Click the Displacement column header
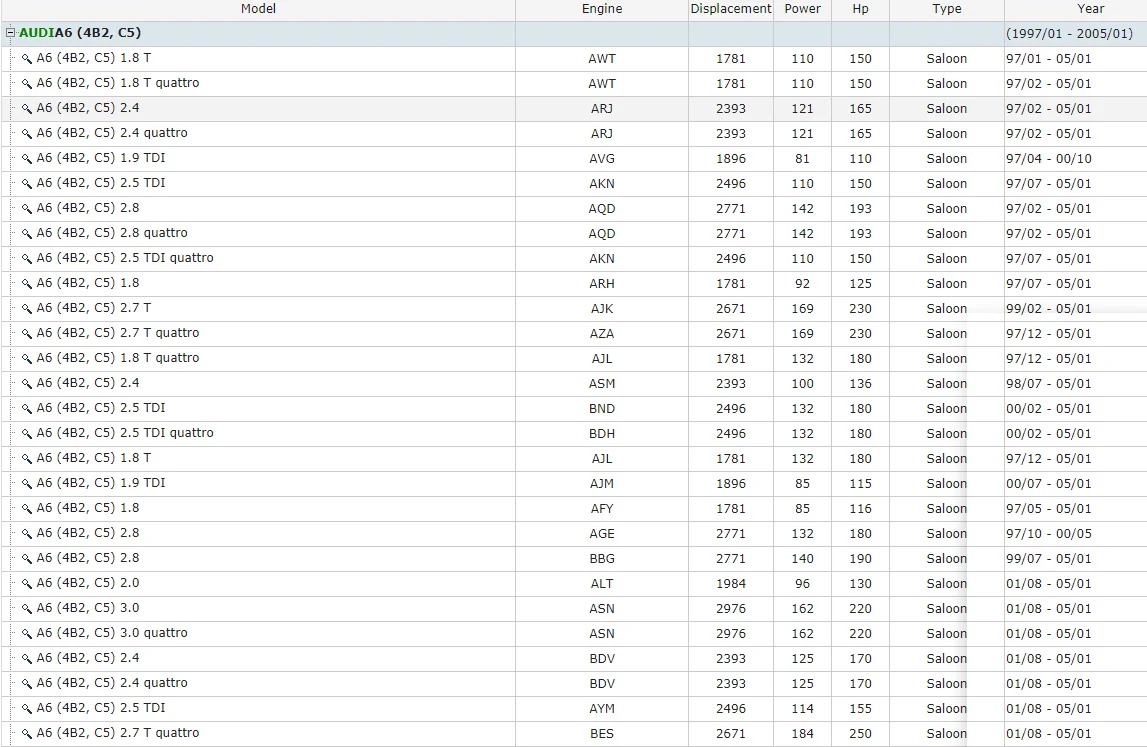The height and width of the screenshot is (747, 1147). (x=731, y=9)
